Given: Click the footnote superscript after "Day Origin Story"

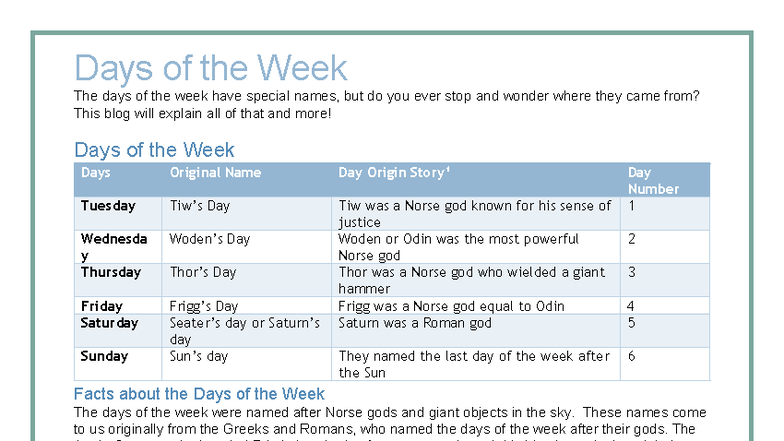Looking at the screenshot, I should (448, 170).
